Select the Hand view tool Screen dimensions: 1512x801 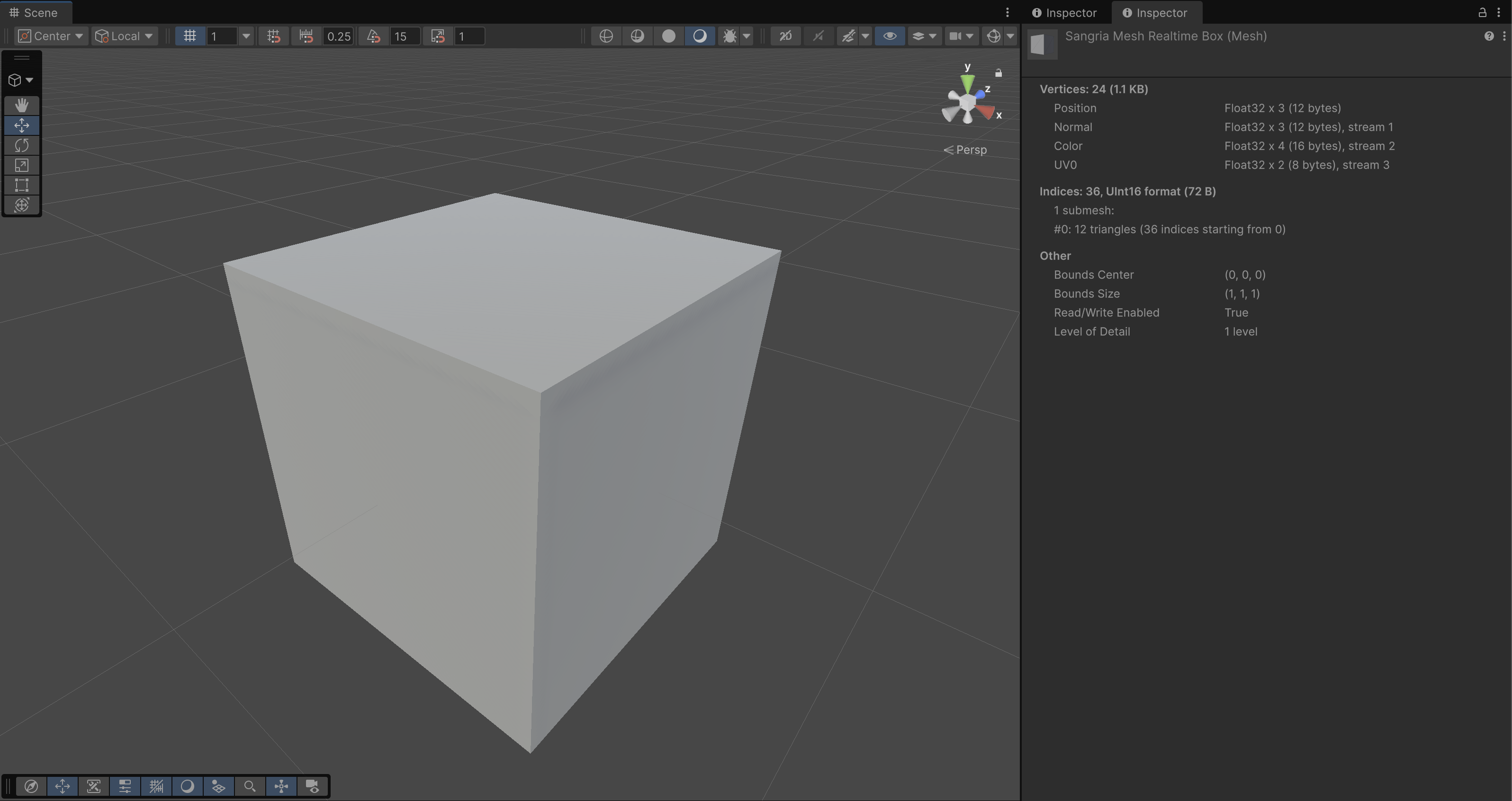[22, 106]
